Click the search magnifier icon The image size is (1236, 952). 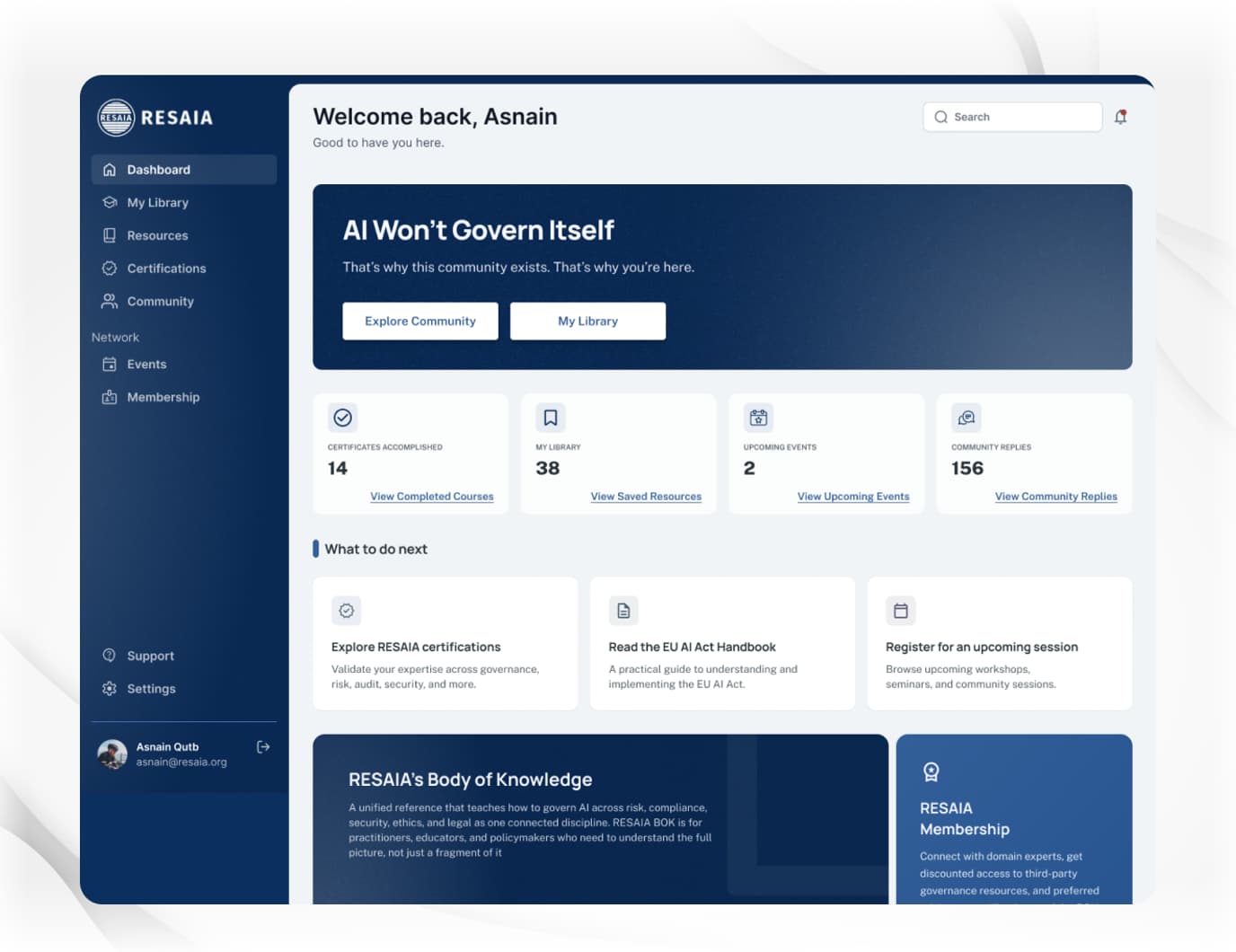(x=941, y=118)
